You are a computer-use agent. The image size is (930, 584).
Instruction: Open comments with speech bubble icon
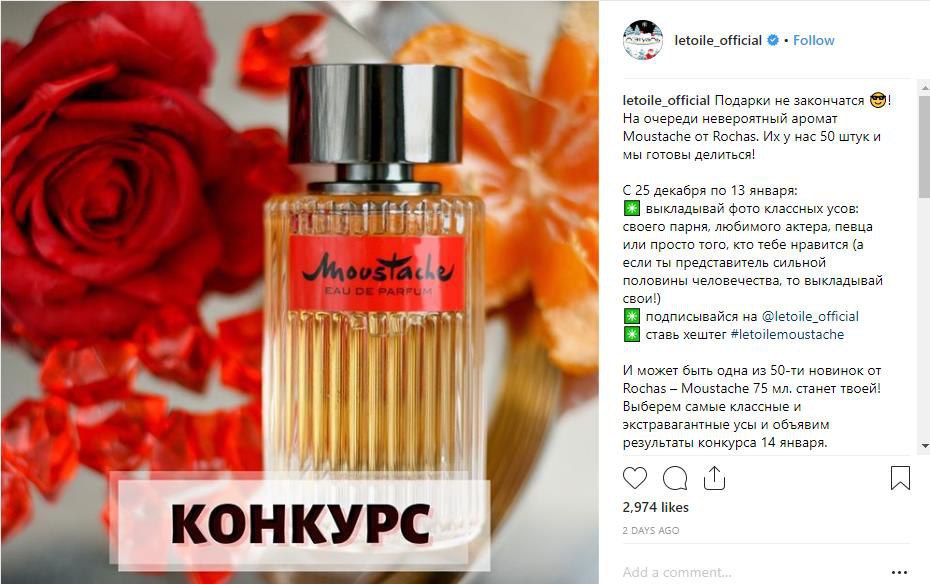click(675, 478)
